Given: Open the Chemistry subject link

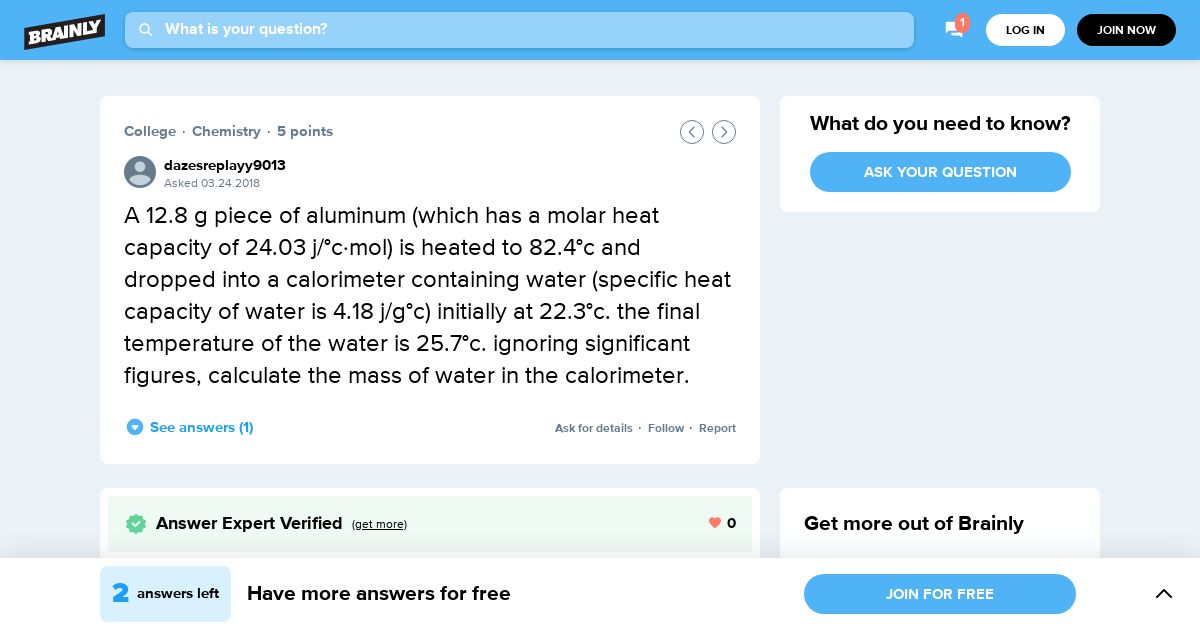Looking at the screenshot, I should [x=226, y=131].
